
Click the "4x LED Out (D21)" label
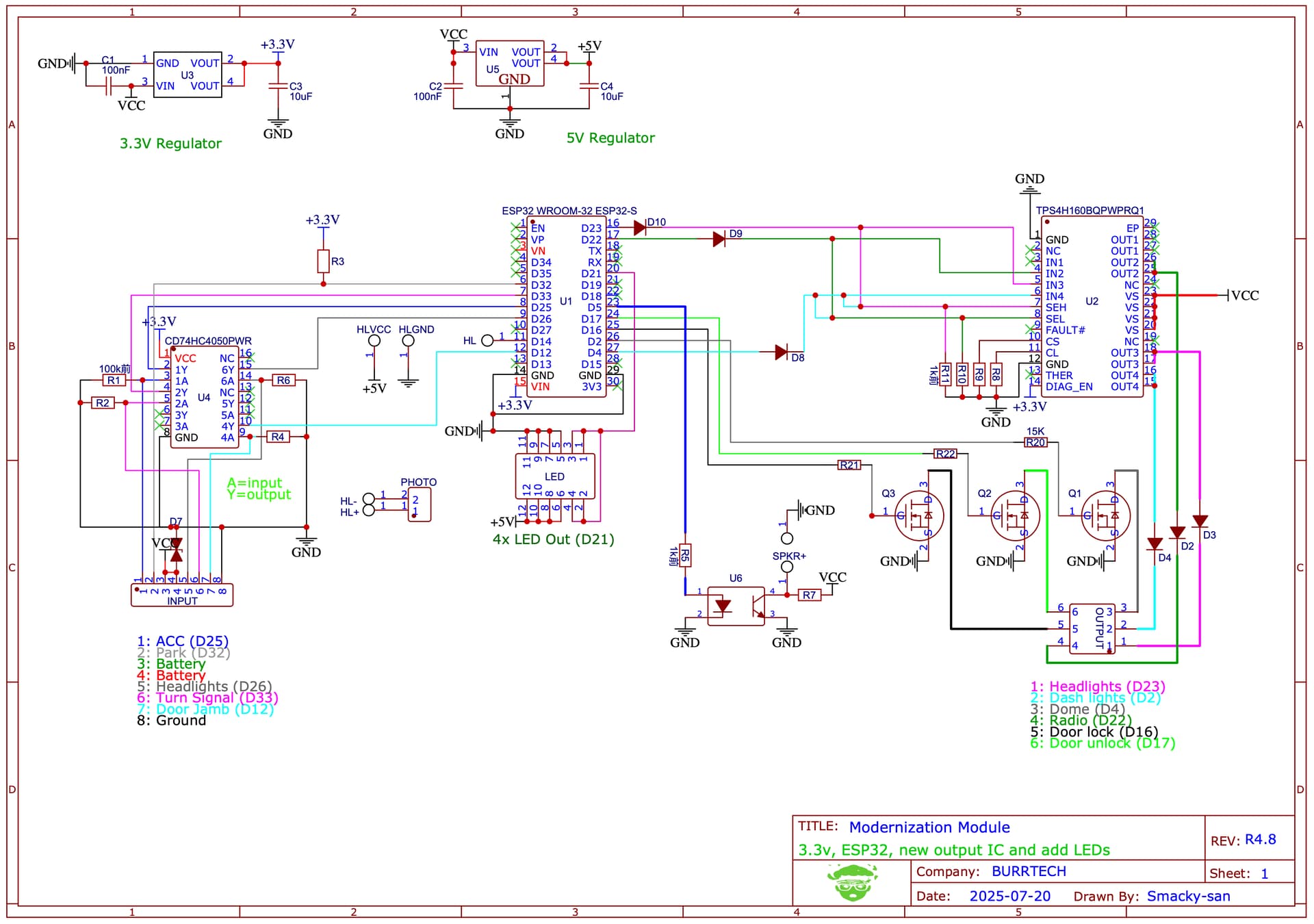[x=553, y=539]
